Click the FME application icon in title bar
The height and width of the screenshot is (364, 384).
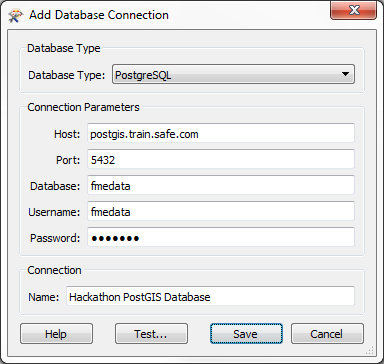pos(16,15)
